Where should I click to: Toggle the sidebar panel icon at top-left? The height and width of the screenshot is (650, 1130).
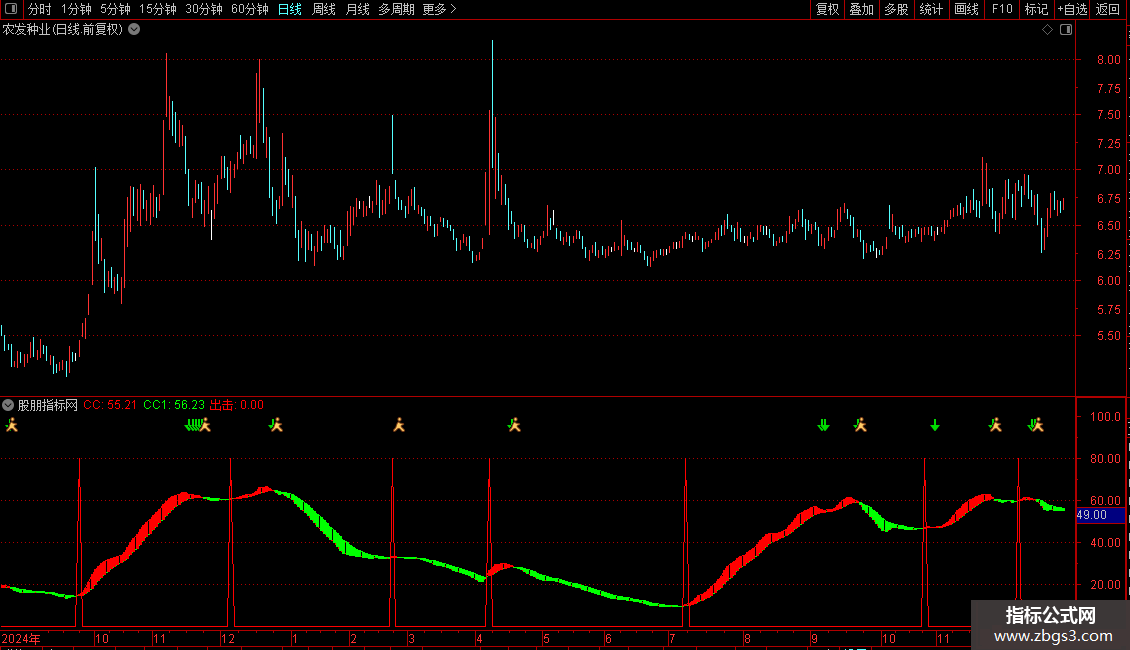(11, 9)
